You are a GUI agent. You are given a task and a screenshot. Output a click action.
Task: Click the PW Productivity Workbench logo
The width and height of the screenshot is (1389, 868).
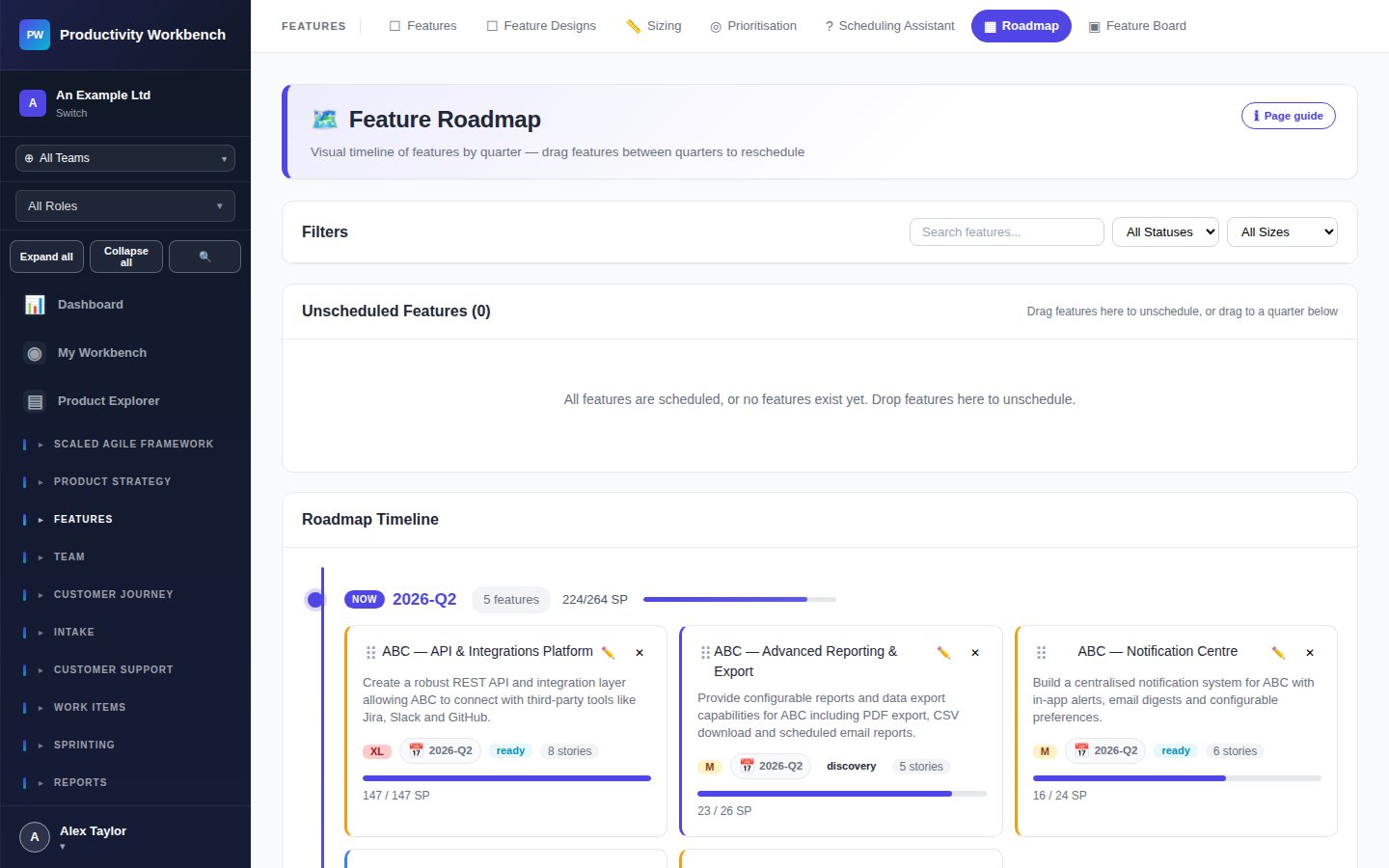pyautogui.click(x=35, y=35)
